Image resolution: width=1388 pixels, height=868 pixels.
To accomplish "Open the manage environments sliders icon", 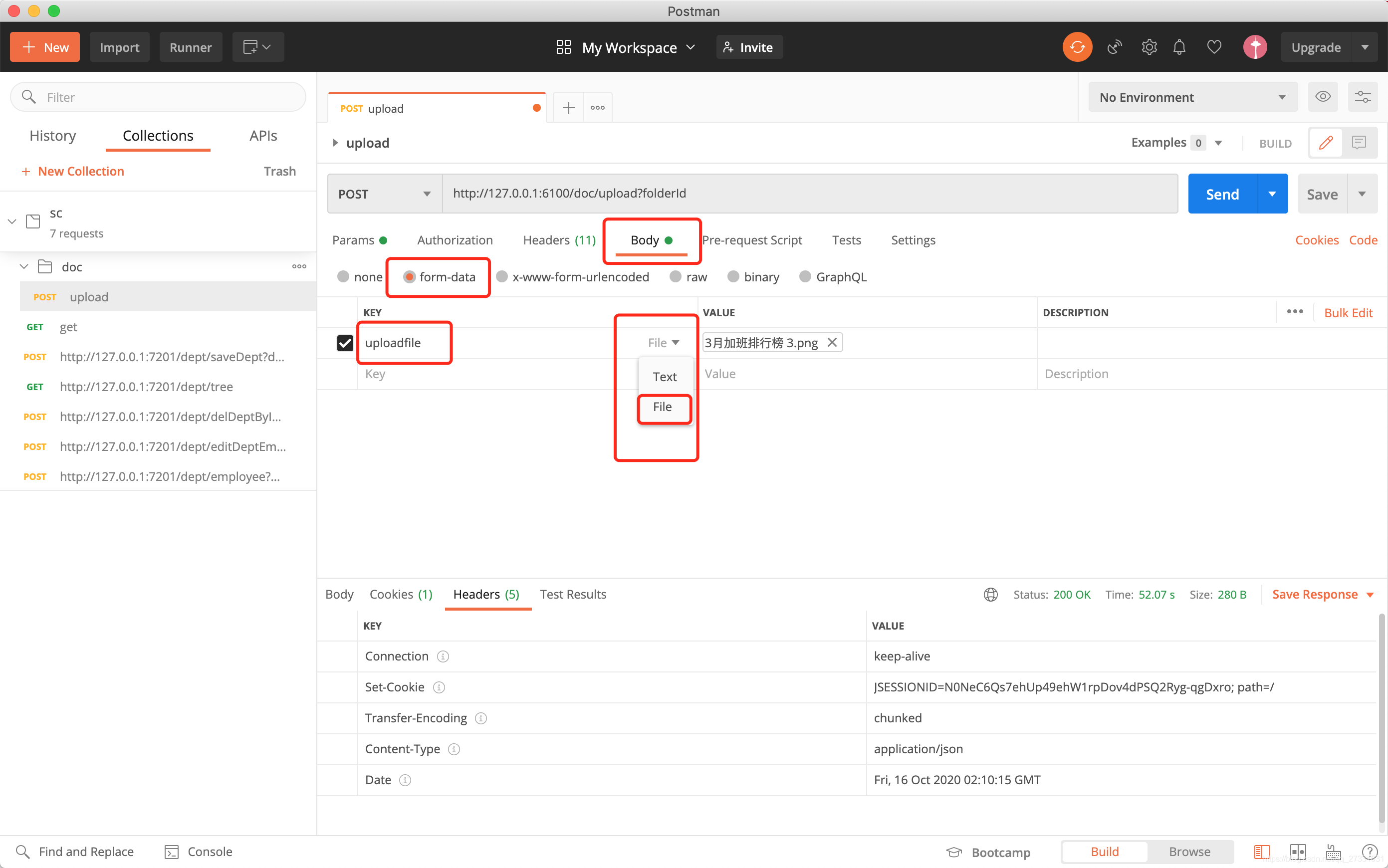I will point(1363,96).
